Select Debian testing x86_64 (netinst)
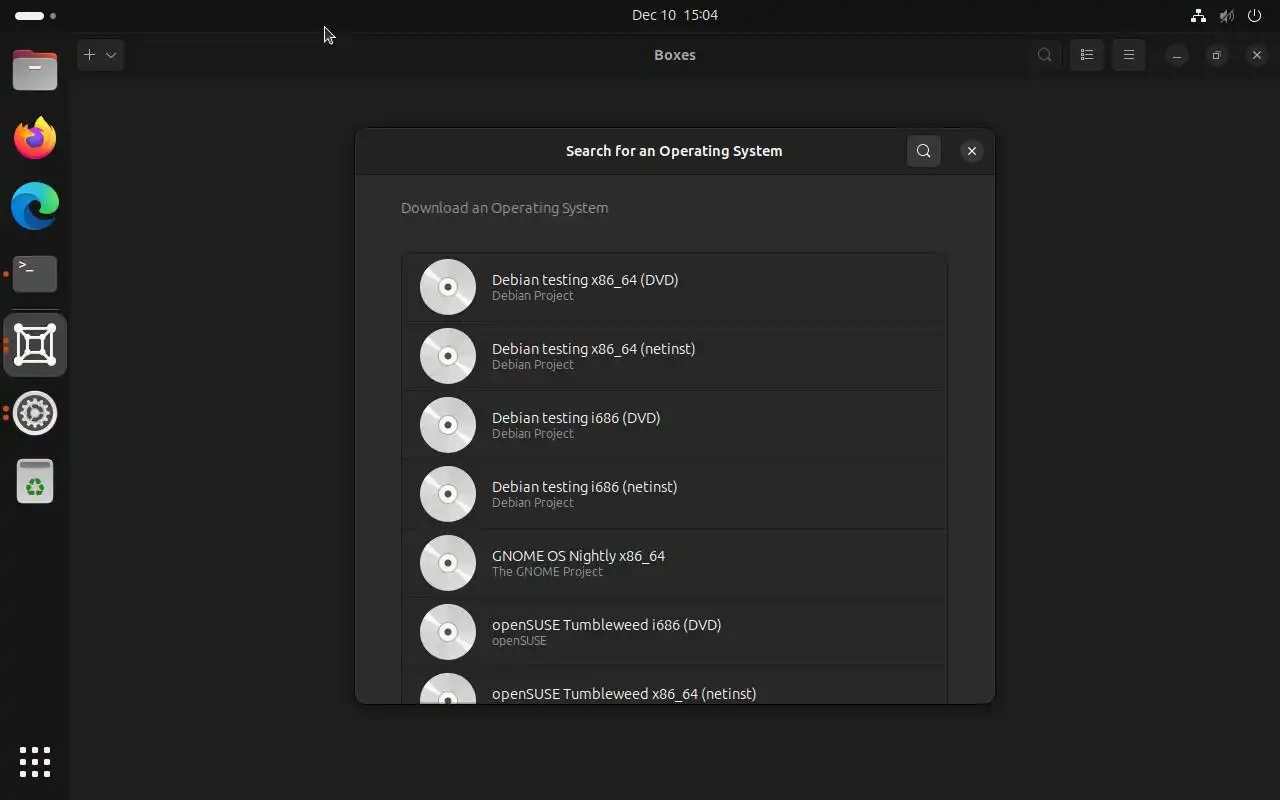1280x800 pixels. click(x=674, y=356)
